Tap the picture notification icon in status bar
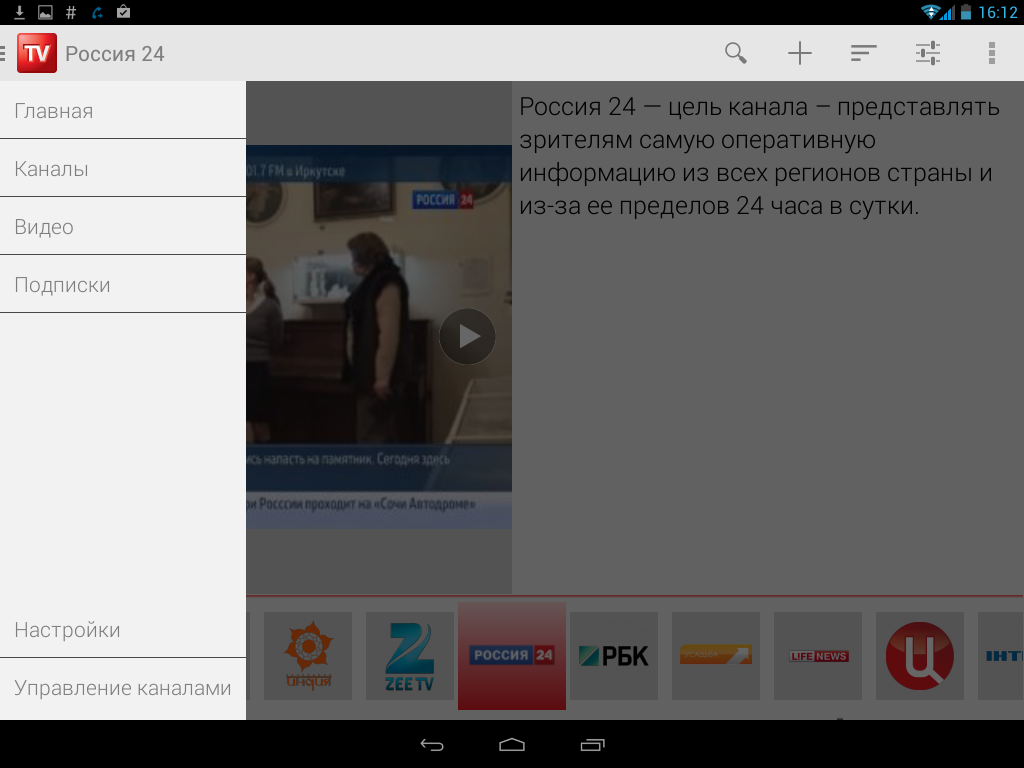The image size is (1024, 768). (x=45, y=12)
